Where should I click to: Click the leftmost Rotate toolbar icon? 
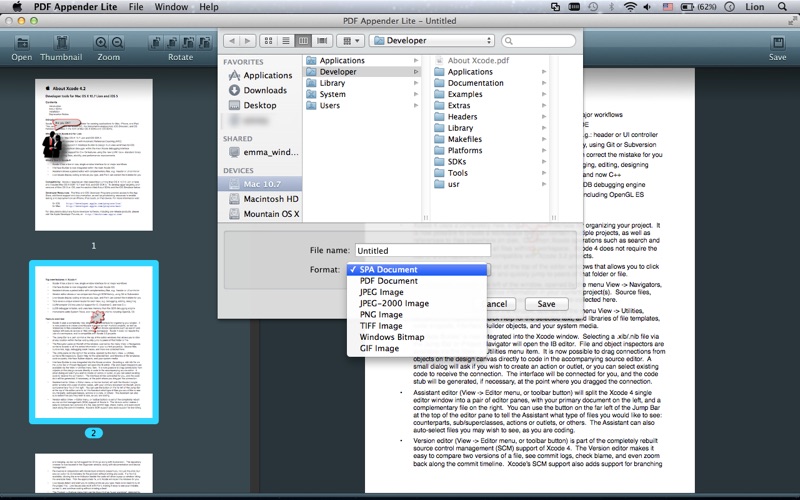pyautogui.click(x=156, y=42)
